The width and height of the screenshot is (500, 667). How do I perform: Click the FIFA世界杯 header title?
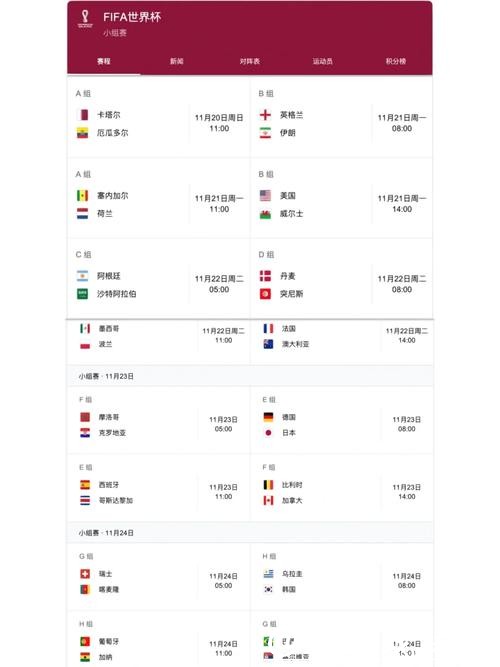pos(132,17)
